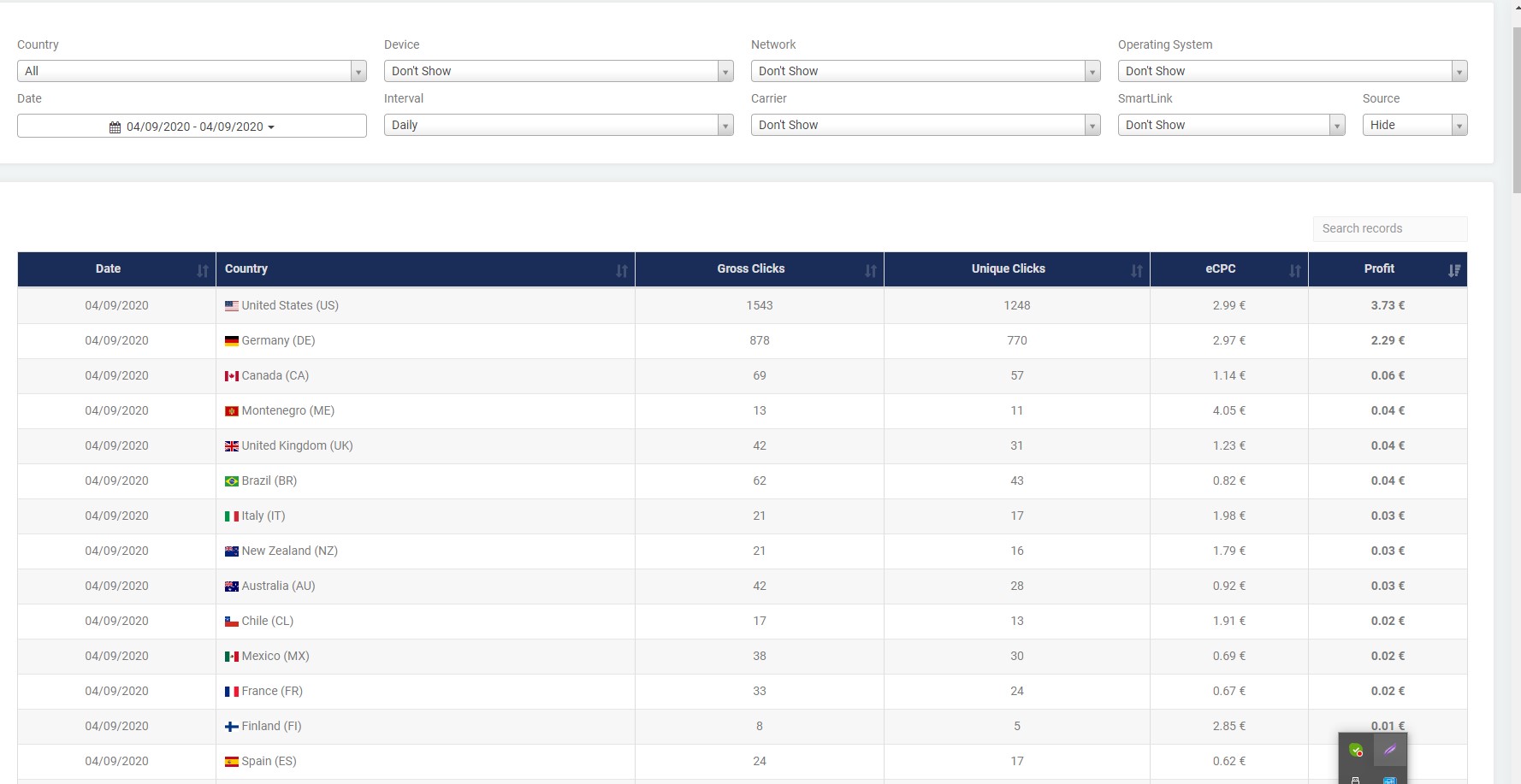
Task: Click the 2.99 € eCPC value
Action: (1229, 305)
